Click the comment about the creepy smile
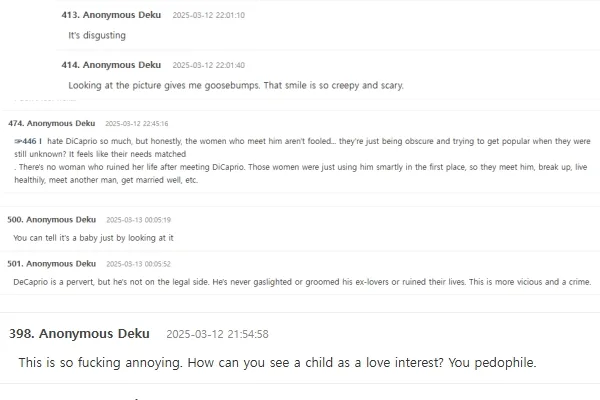The width and height of the screenshot is (600, 400). (x=235, y=85)
